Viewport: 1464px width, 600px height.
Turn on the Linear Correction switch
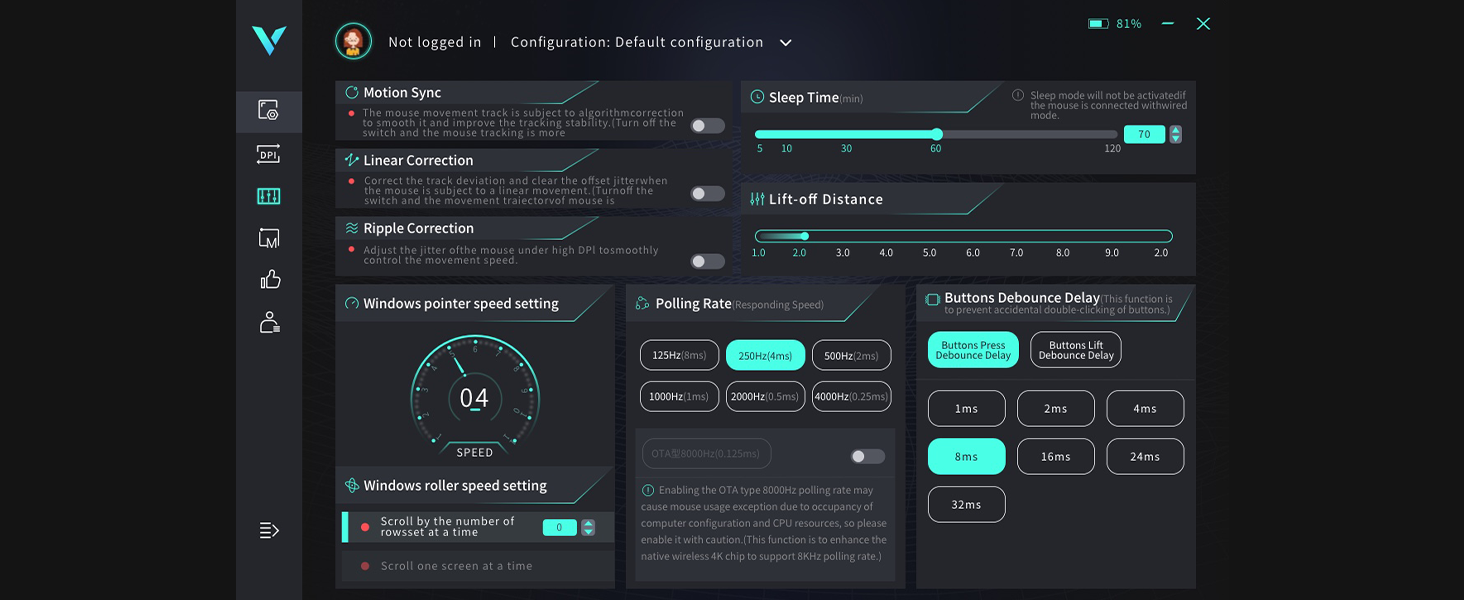[x=708, y=194]
